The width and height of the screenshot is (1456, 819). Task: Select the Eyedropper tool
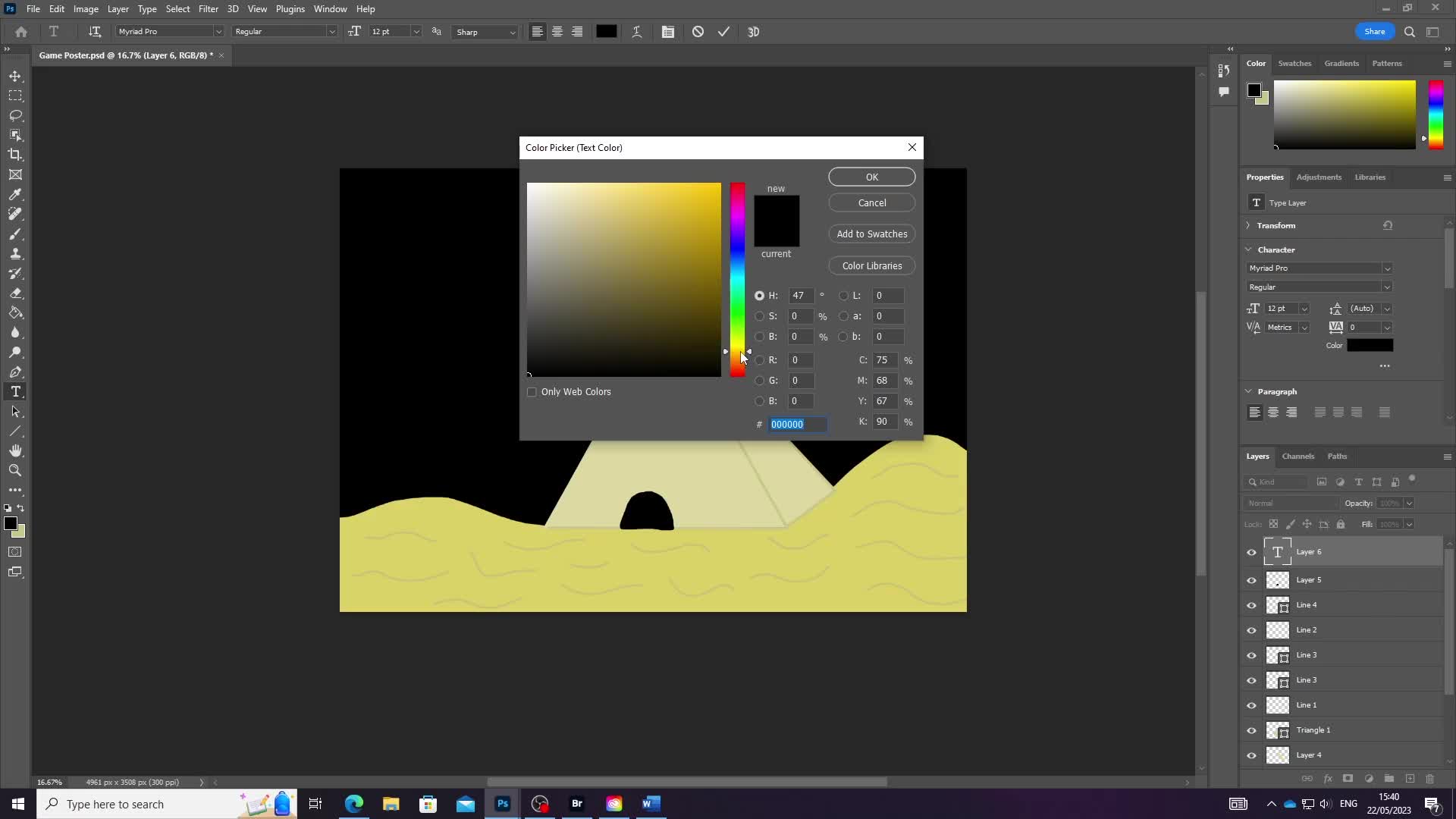[15, 194]
